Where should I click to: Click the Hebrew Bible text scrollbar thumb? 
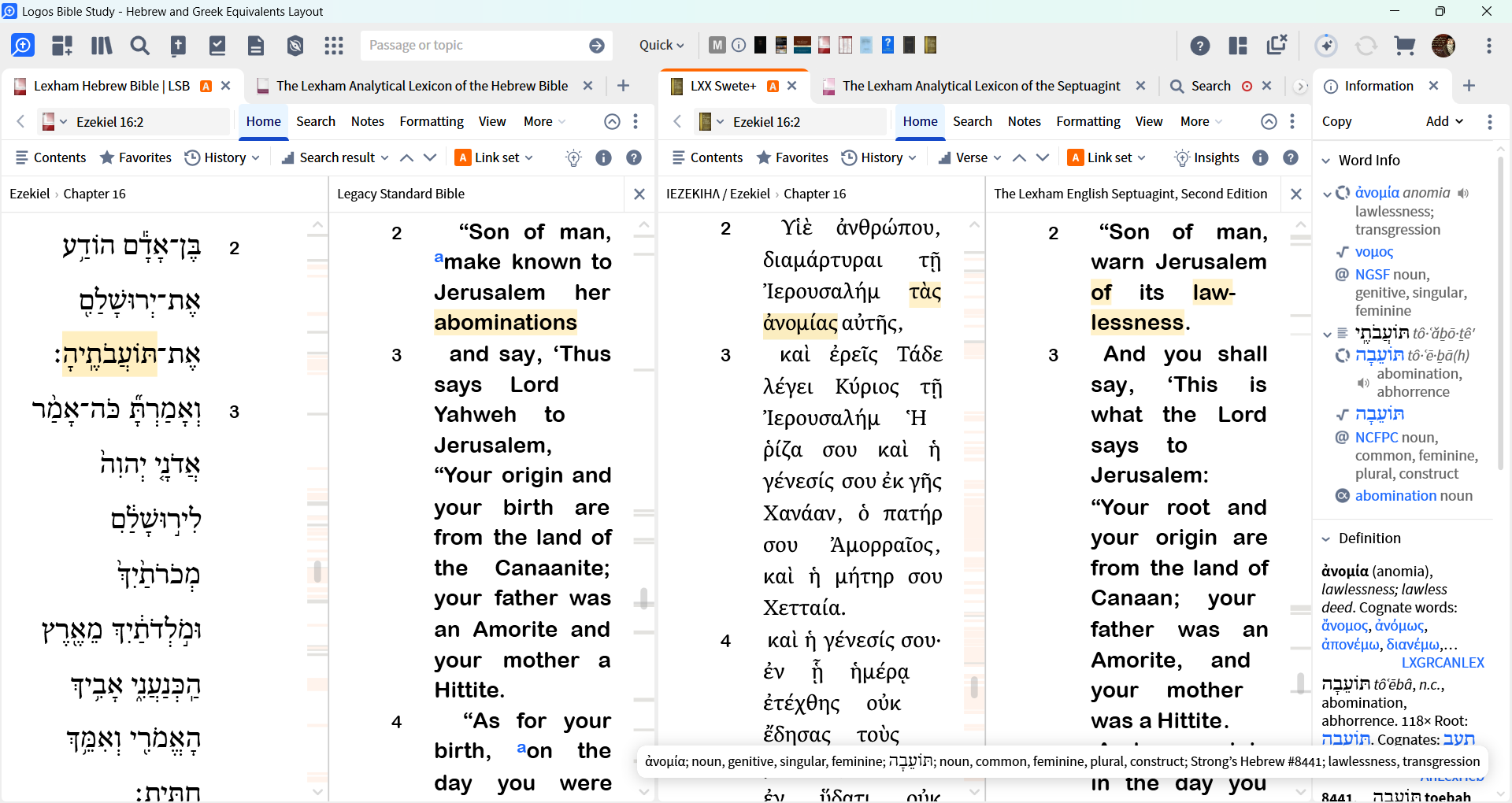(317, 571)
